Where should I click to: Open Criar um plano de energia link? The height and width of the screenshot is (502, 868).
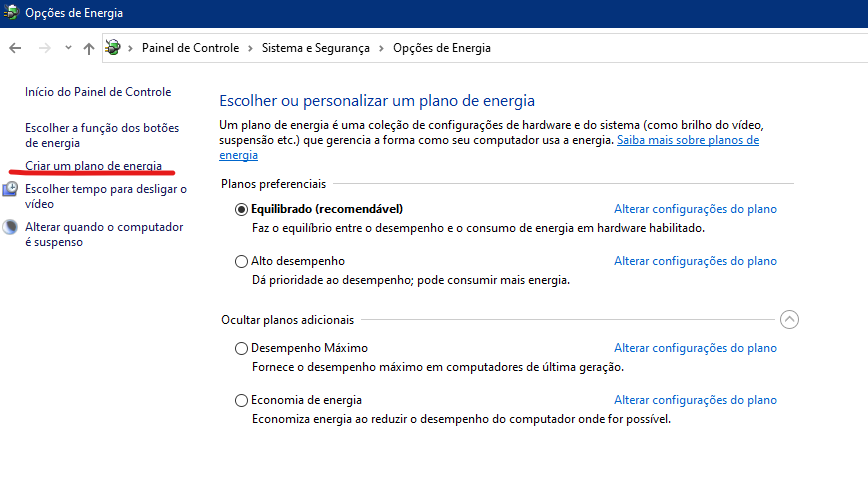point(94,166)
